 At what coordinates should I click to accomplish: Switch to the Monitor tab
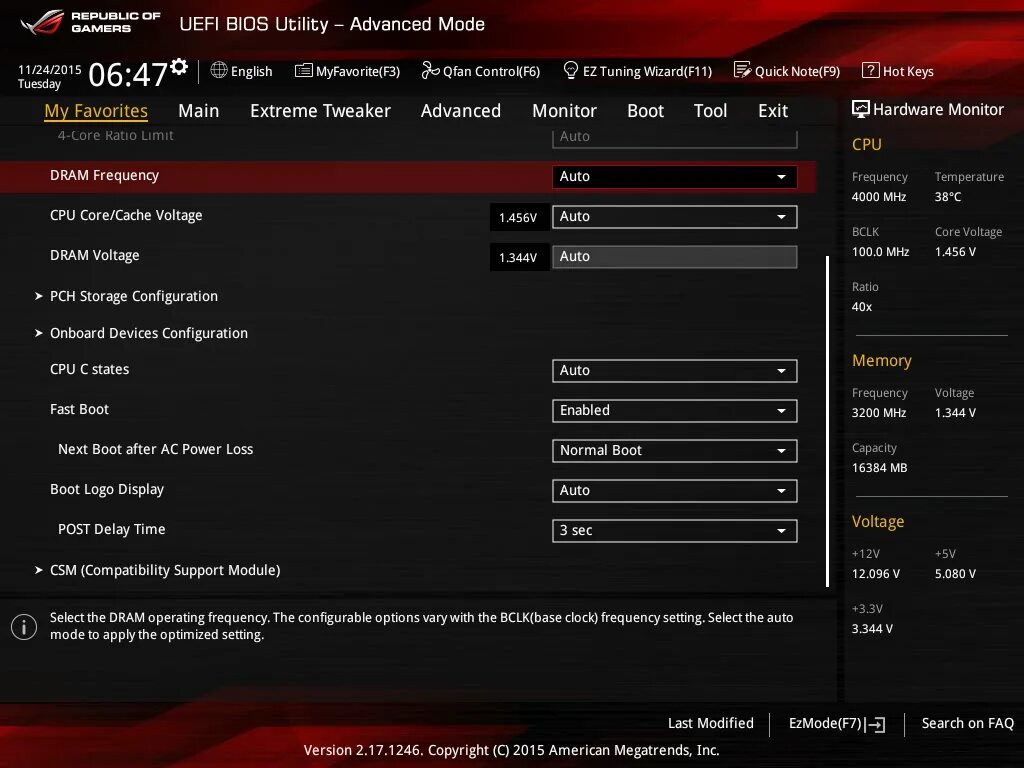(x=564, y=111)
